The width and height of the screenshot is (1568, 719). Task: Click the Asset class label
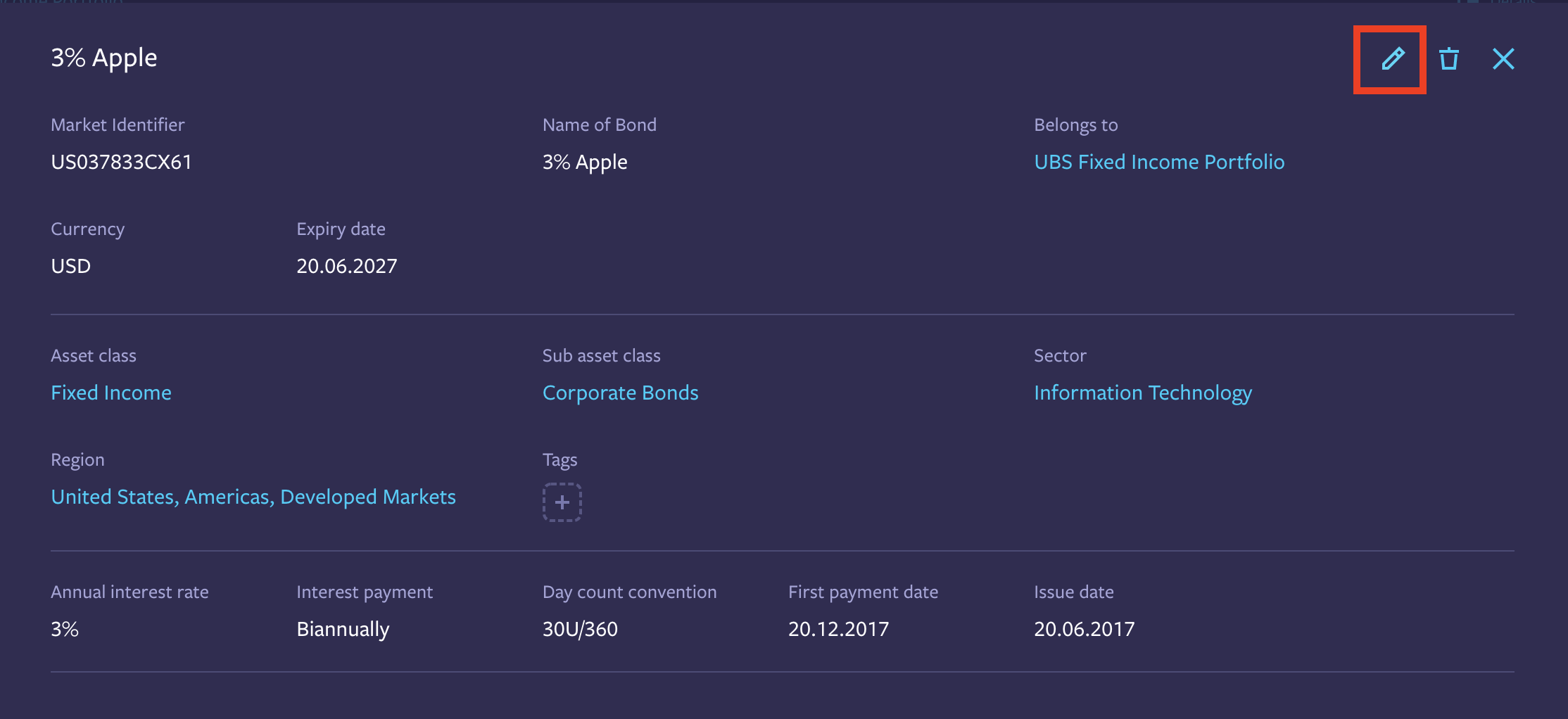point(94,355)
